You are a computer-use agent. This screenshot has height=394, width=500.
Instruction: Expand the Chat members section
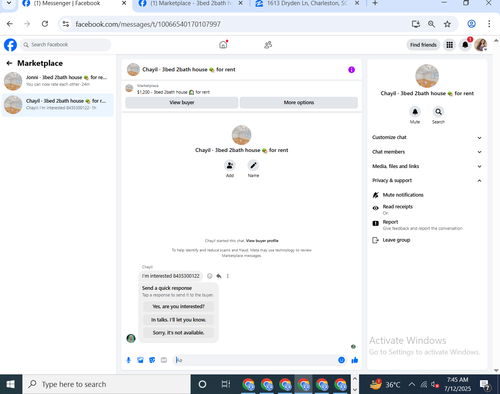point(427,152)
